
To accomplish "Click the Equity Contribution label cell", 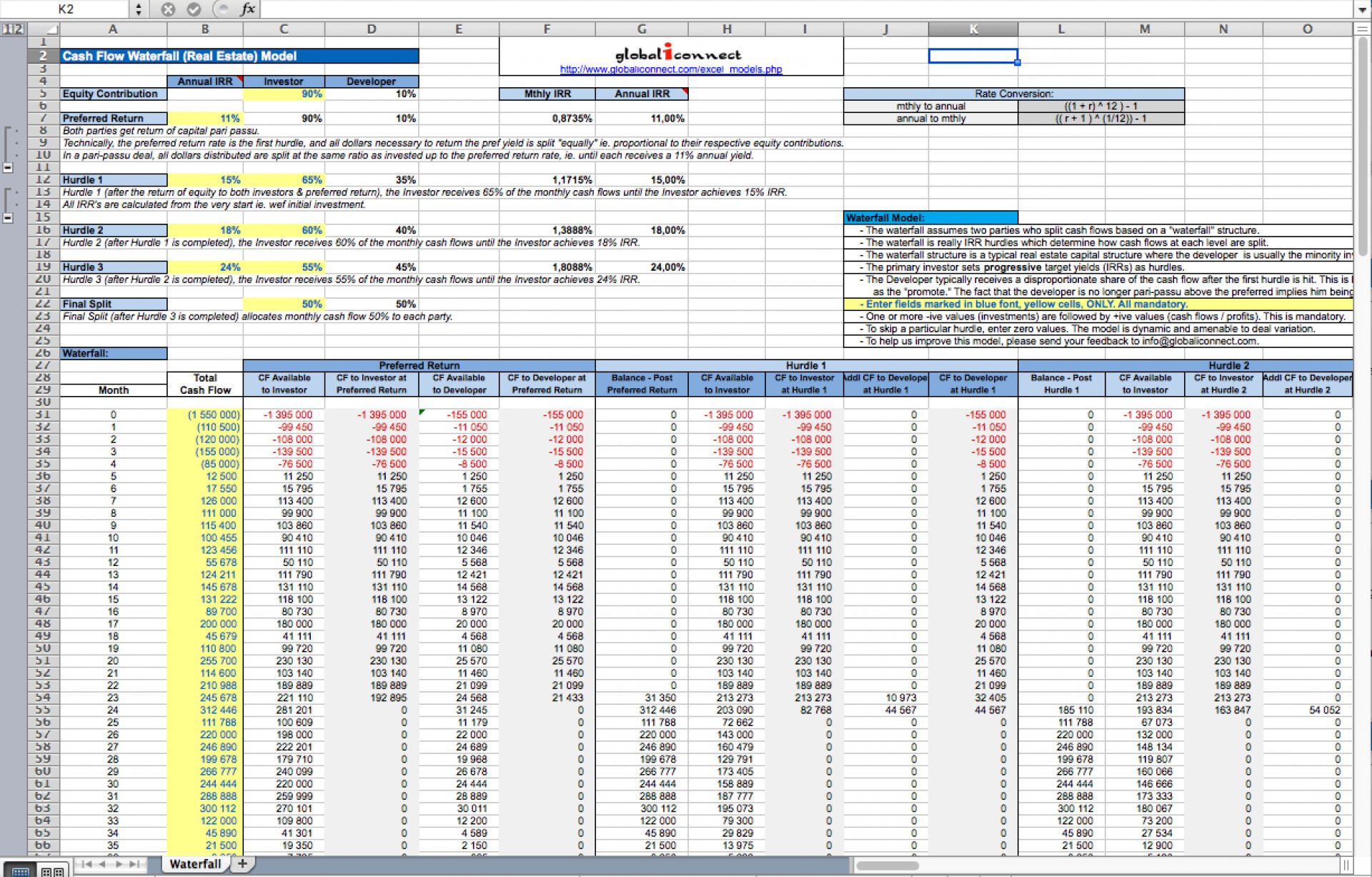I will tap(113, 94).
